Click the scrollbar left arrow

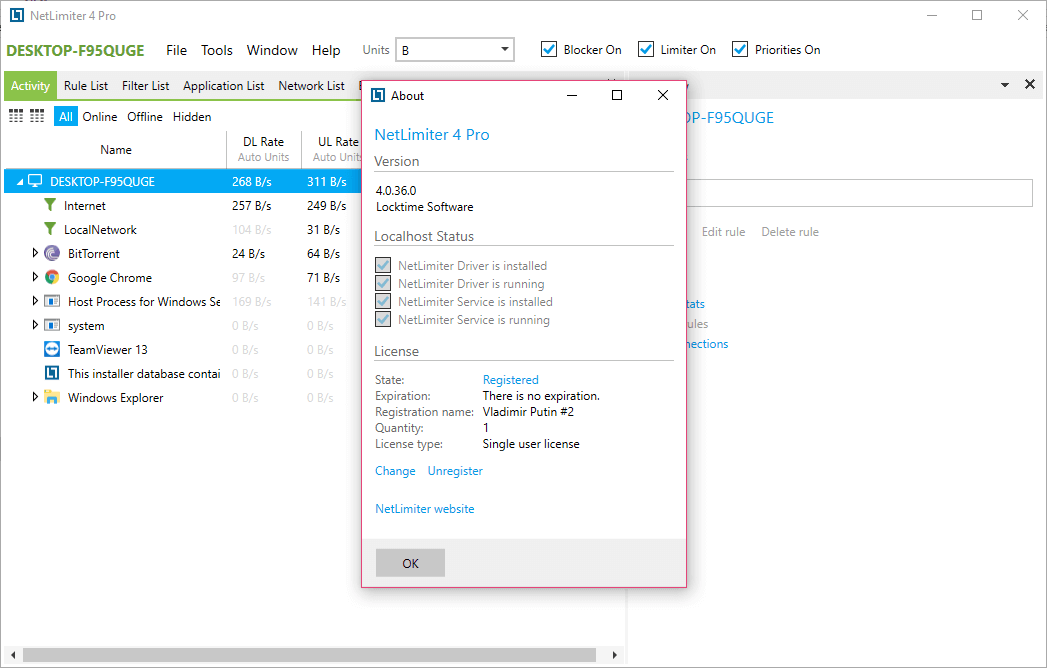point(13,655)
